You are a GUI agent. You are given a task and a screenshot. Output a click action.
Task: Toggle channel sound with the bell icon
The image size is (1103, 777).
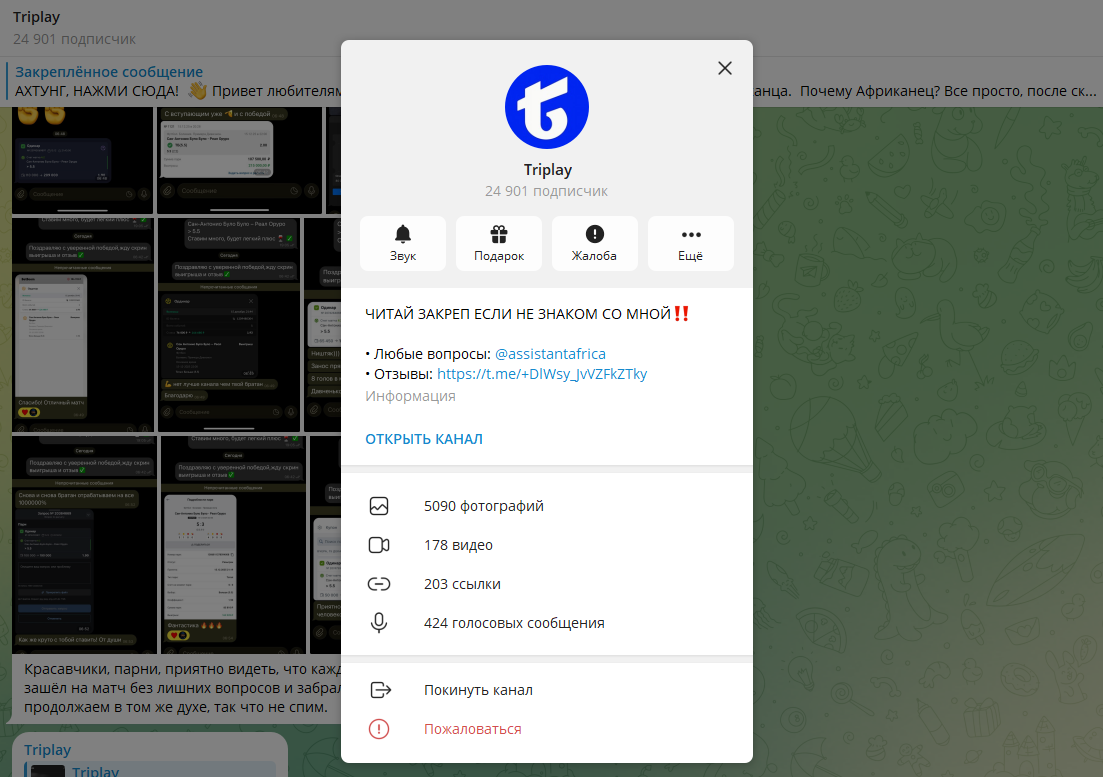(402, 234)
